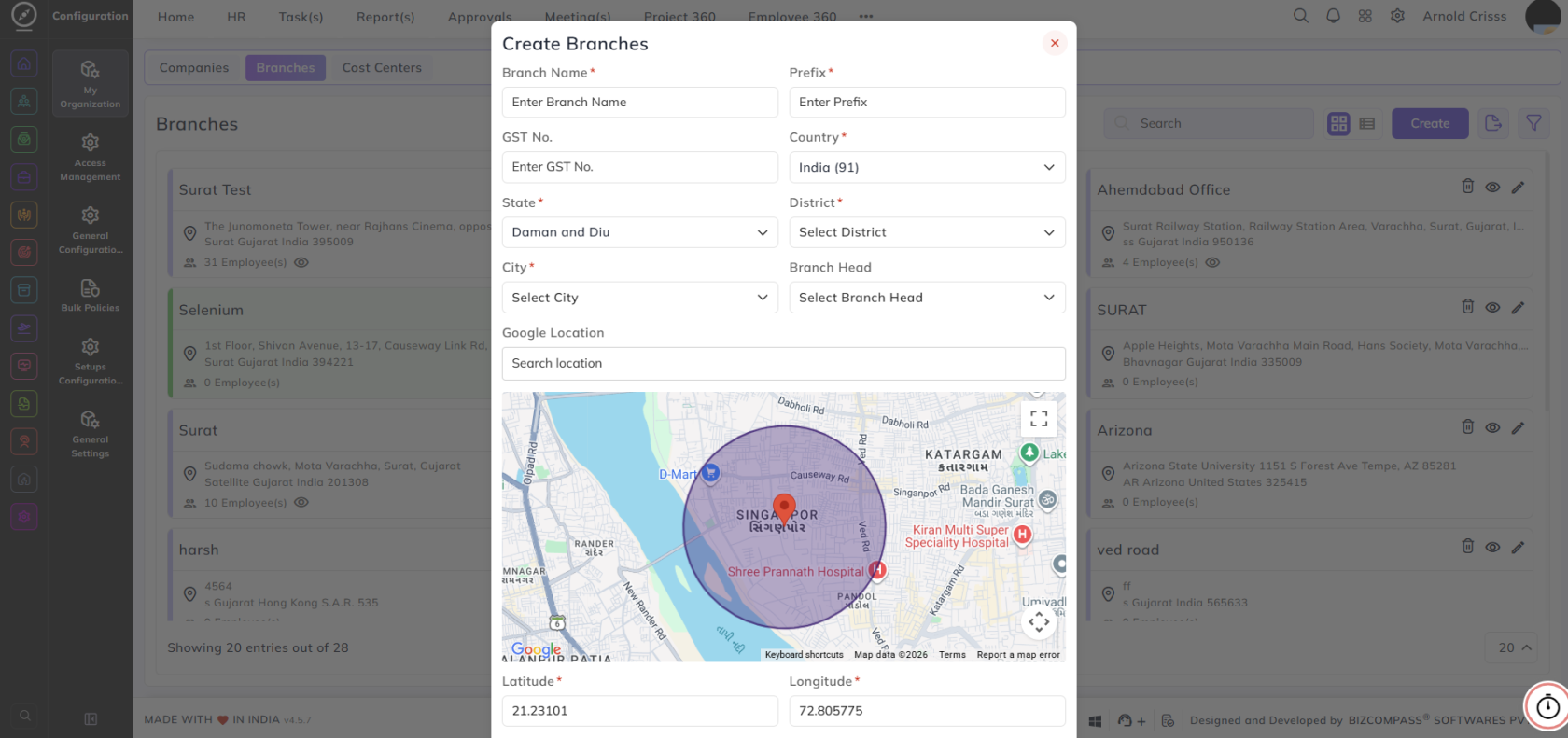Open the Select City dropdown
The height and width of the screenshot is (738, 1568).
click(x=640, y=298)
